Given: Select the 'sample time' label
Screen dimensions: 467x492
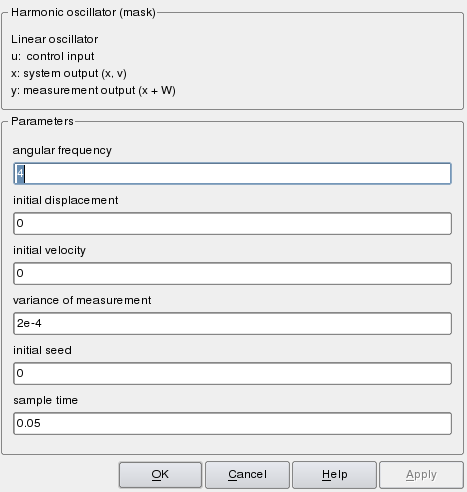Looking at the screenshot, I should (45, 400).
